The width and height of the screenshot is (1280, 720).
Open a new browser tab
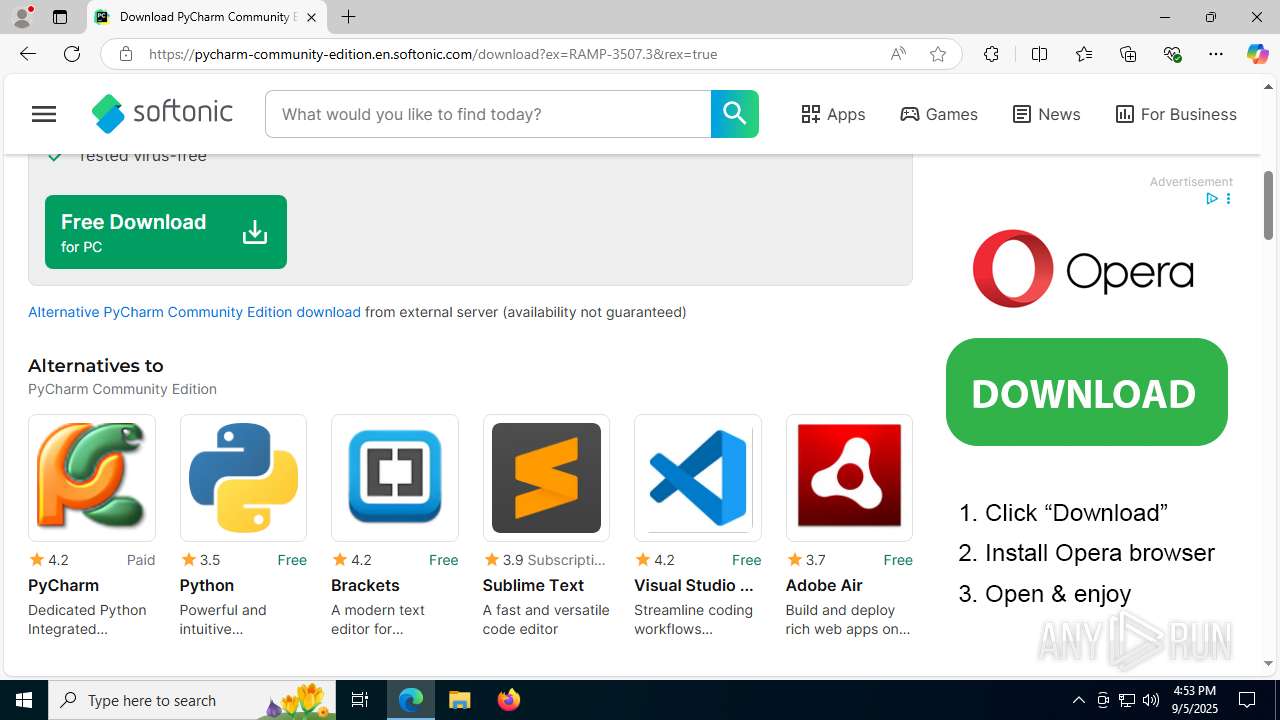point(348,17)
